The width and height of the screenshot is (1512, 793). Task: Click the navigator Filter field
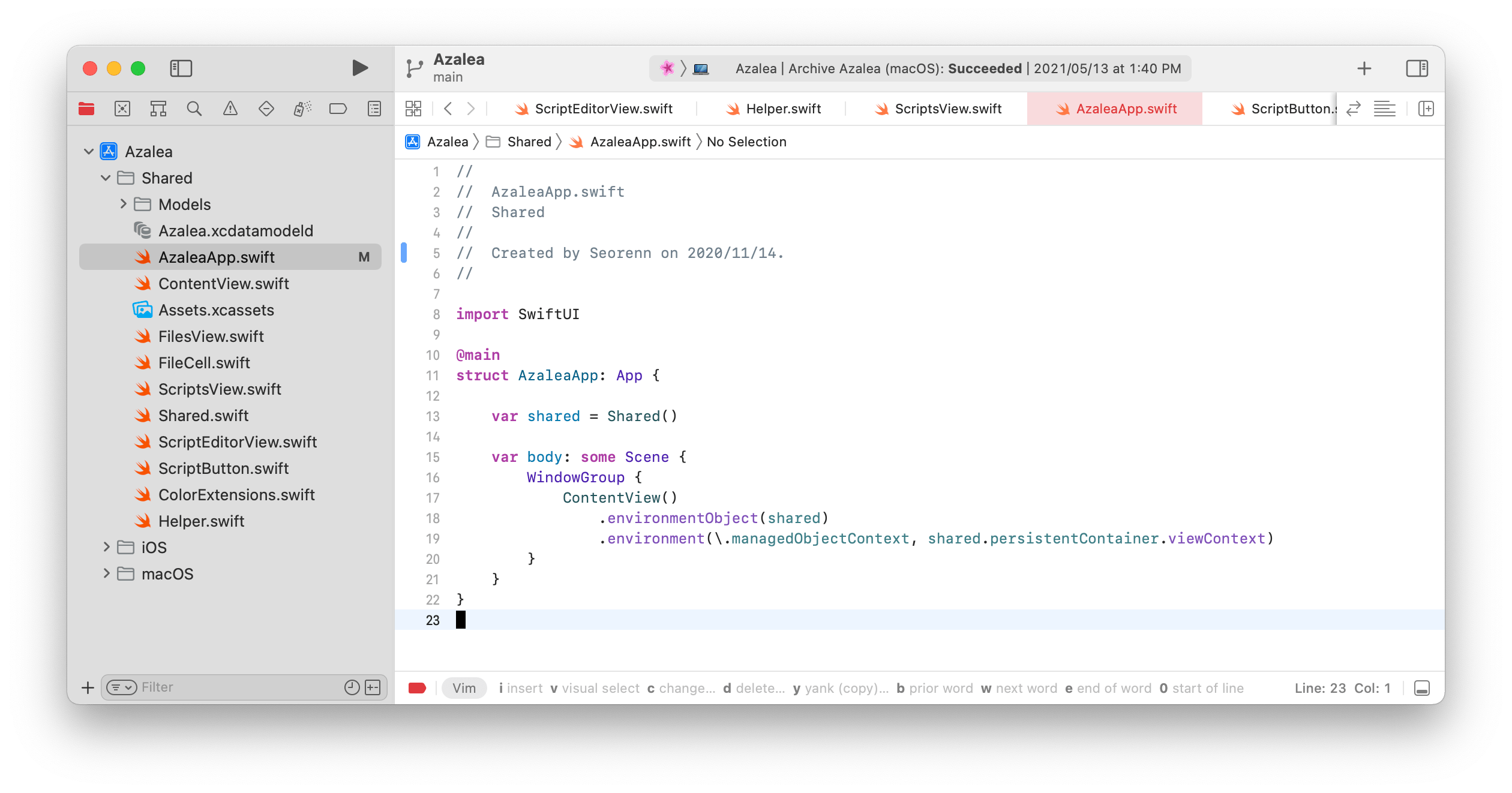(240, 687)
